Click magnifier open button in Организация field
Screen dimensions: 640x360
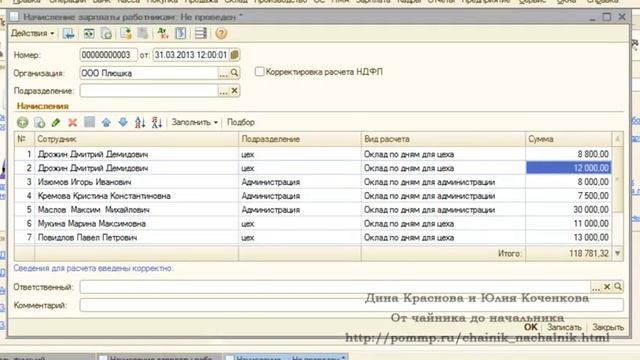[x=234, y=73]
